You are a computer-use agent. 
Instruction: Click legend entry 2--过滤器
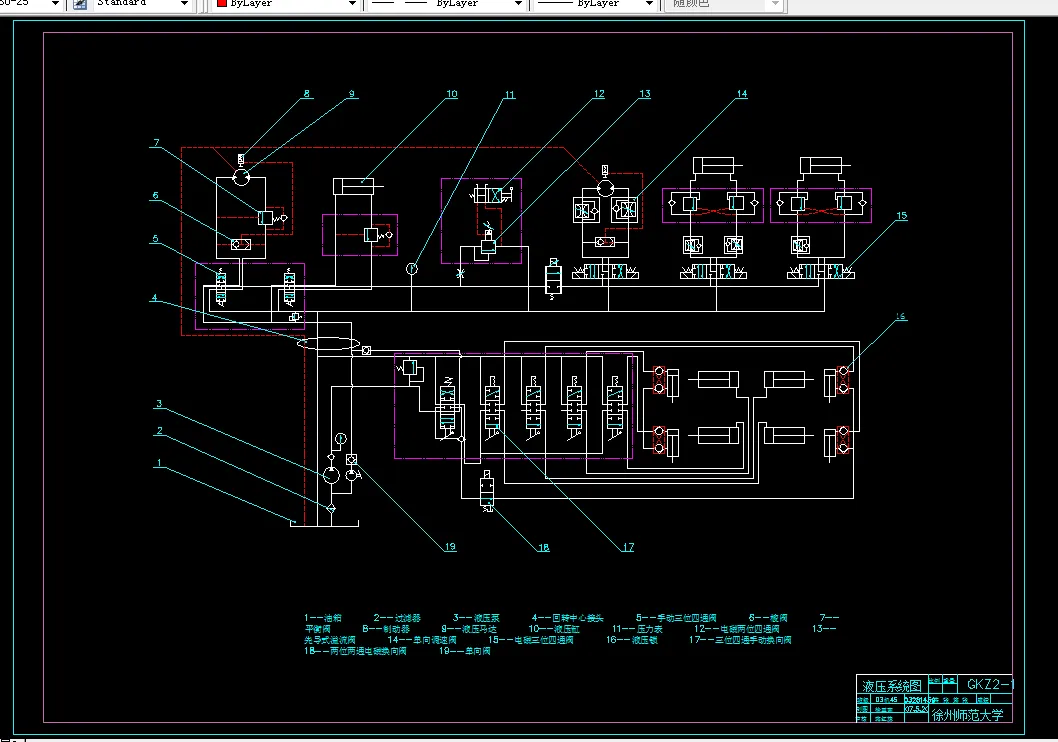pos(397,618)
